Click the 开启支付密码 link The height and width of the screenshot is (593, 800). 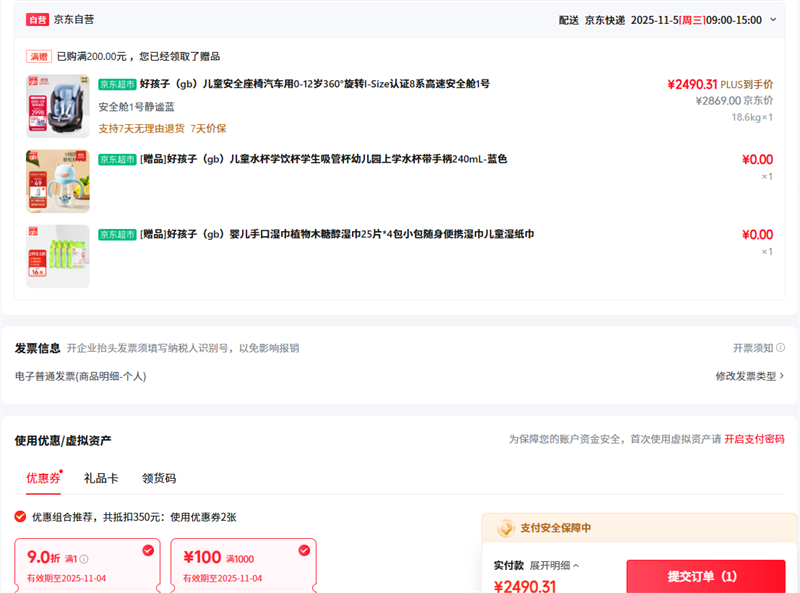(x=754, y=439)
